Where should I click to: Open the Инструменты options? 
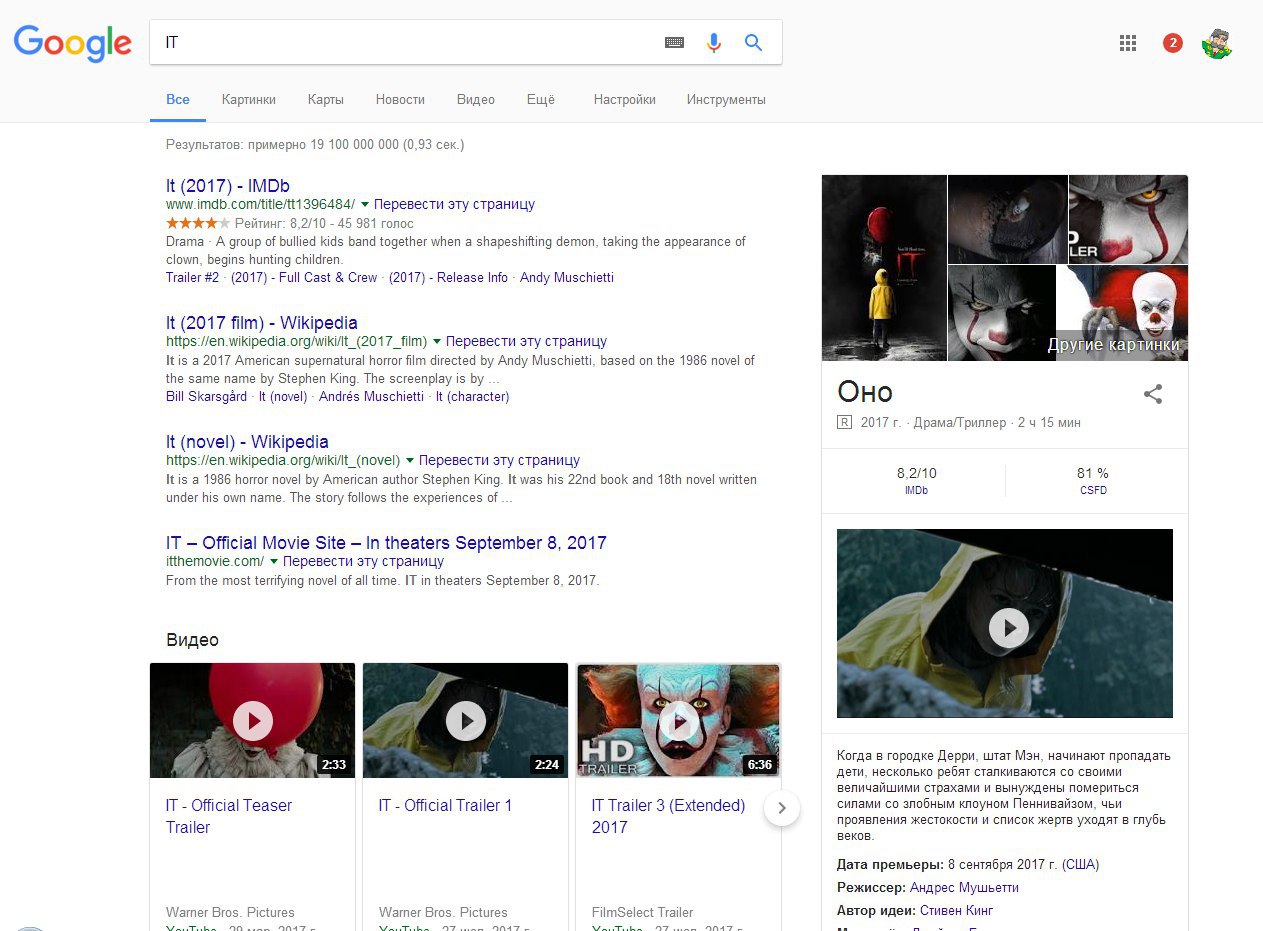(x=726, y=100)
